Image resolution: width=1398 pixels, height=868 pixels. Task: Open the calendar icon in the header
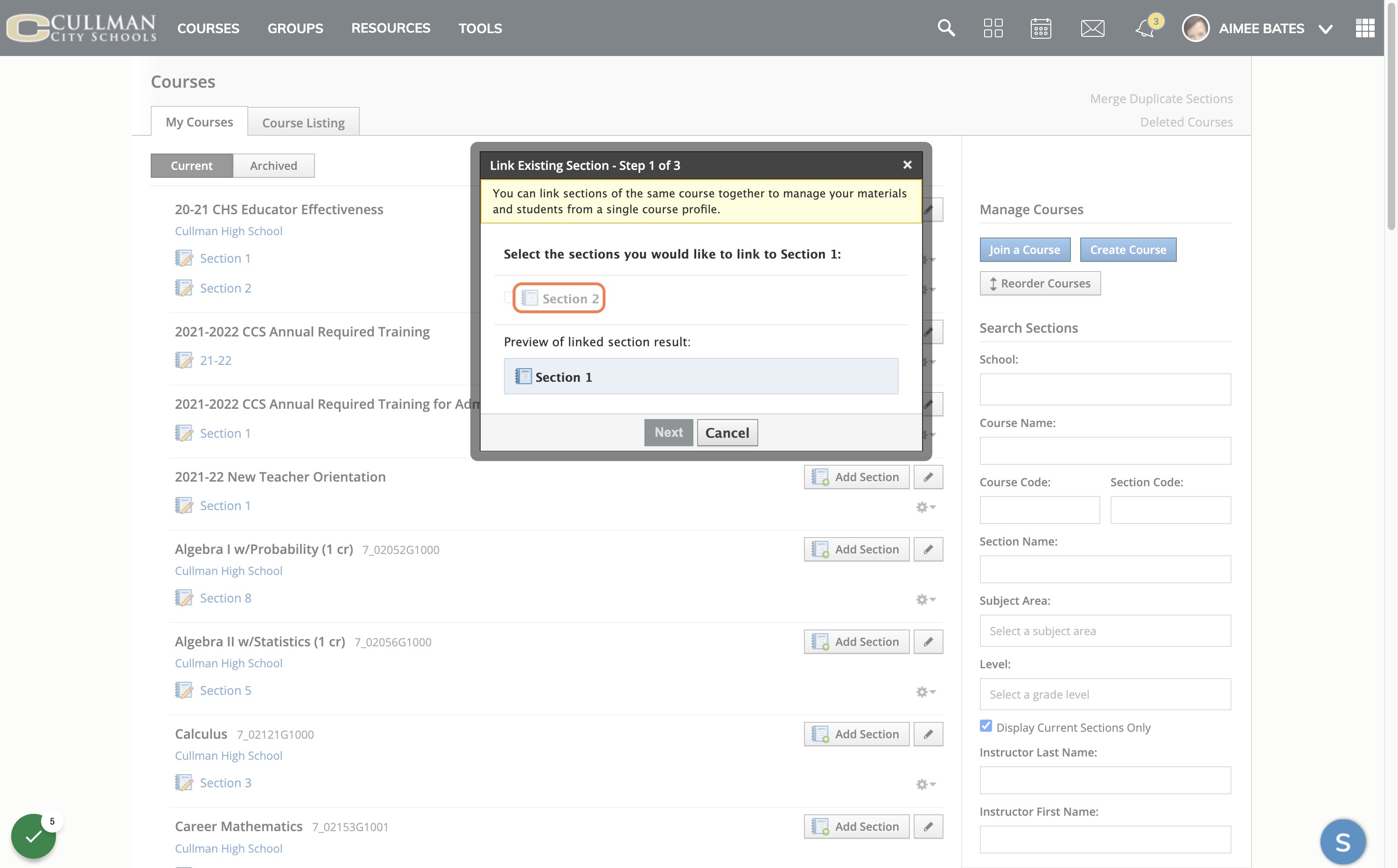click(x=1041, y=28)
